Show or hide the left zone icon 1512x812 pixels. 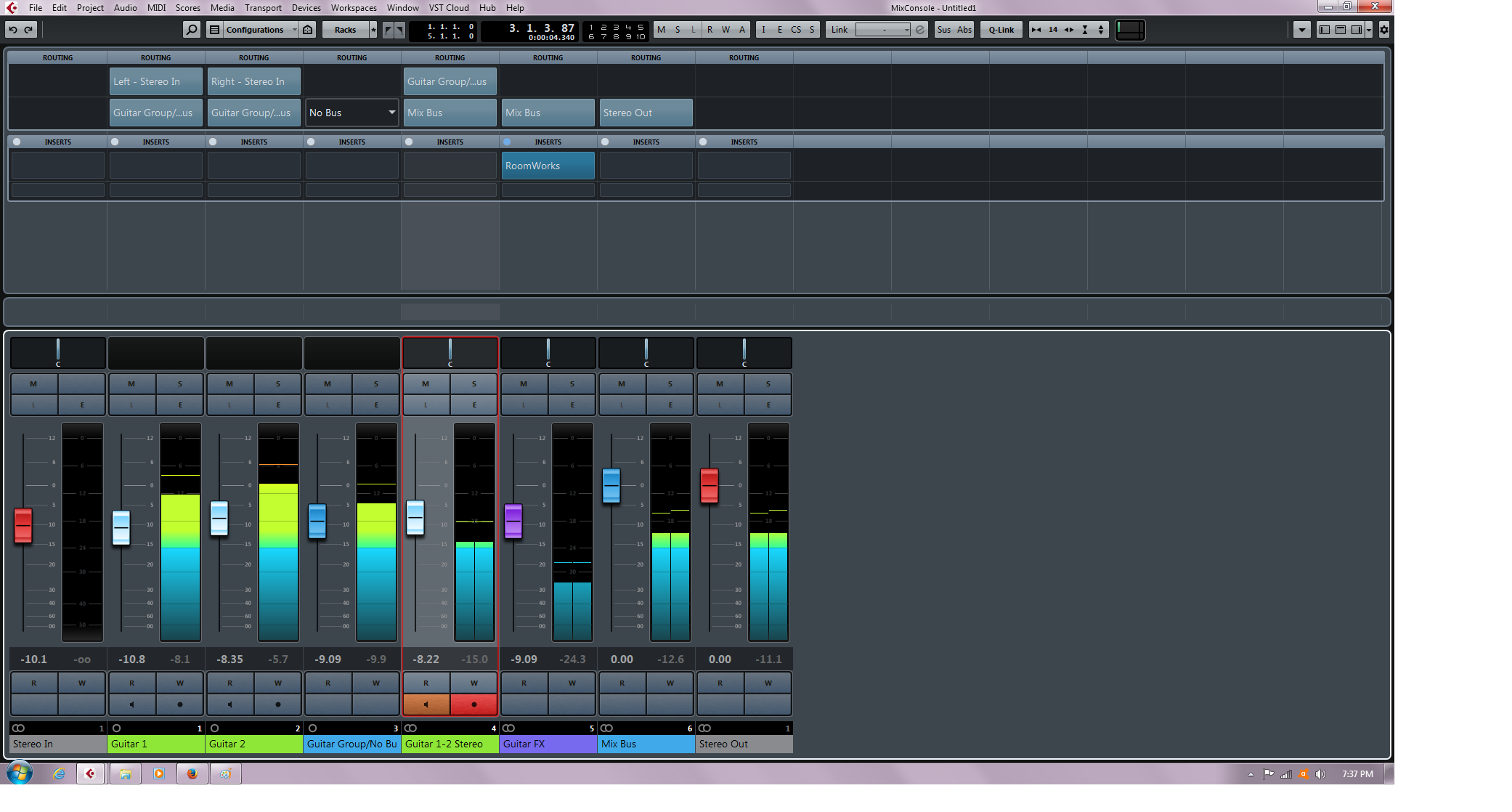(1325, 30)
